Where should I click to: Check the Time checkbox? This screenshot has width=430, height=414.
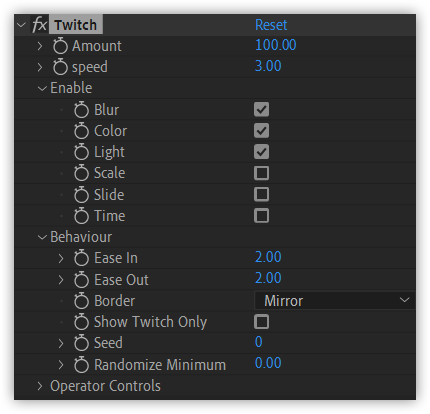261,216
